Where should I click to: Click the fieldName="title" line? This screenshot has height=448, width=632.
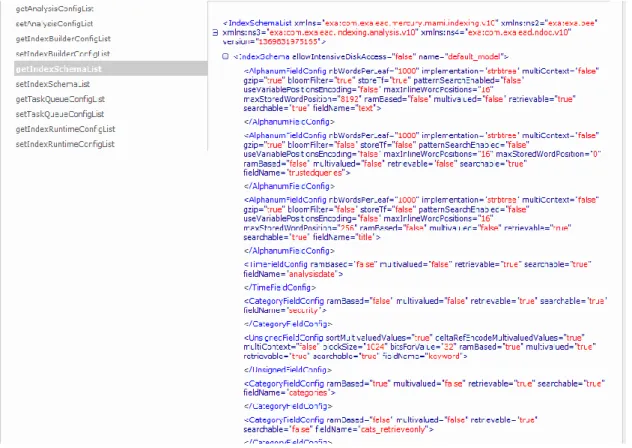[312, 238]
